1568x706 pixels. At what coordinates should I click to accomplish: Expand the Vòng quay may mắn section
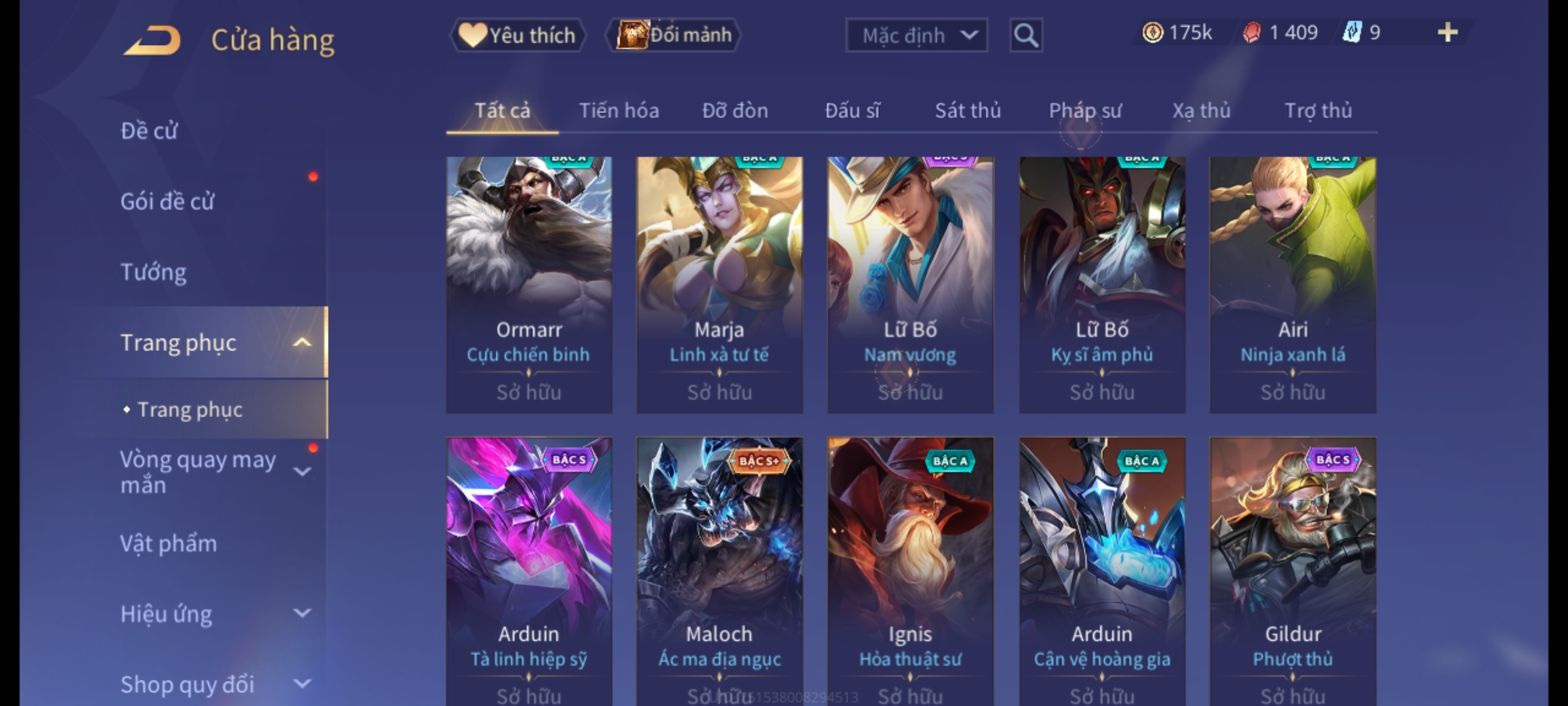[x=302, y=472]
